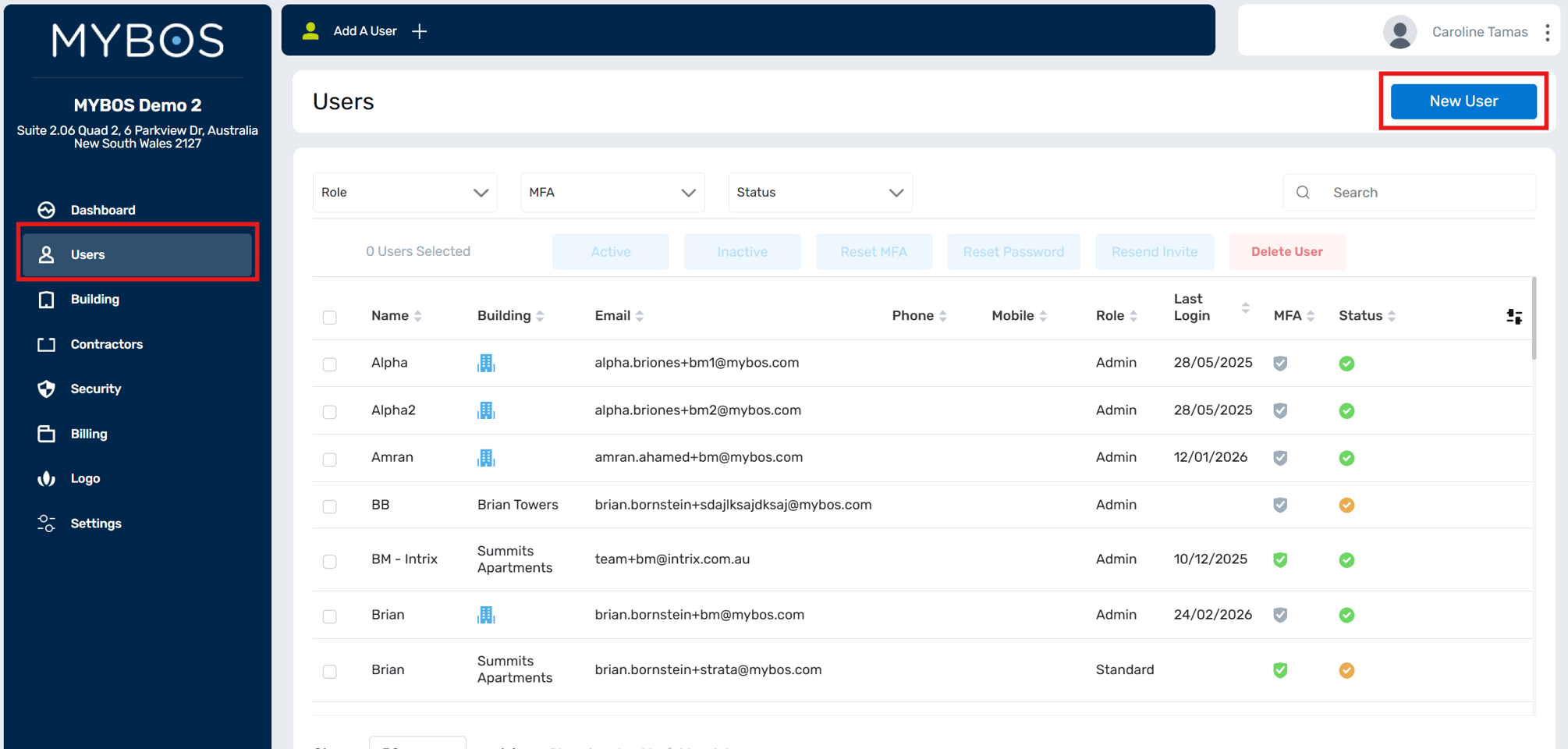The width and height of the screenshot is (1568, 749).
Task: Click the MFA shield for Brian Standard user
Action: click(1280, 670)
